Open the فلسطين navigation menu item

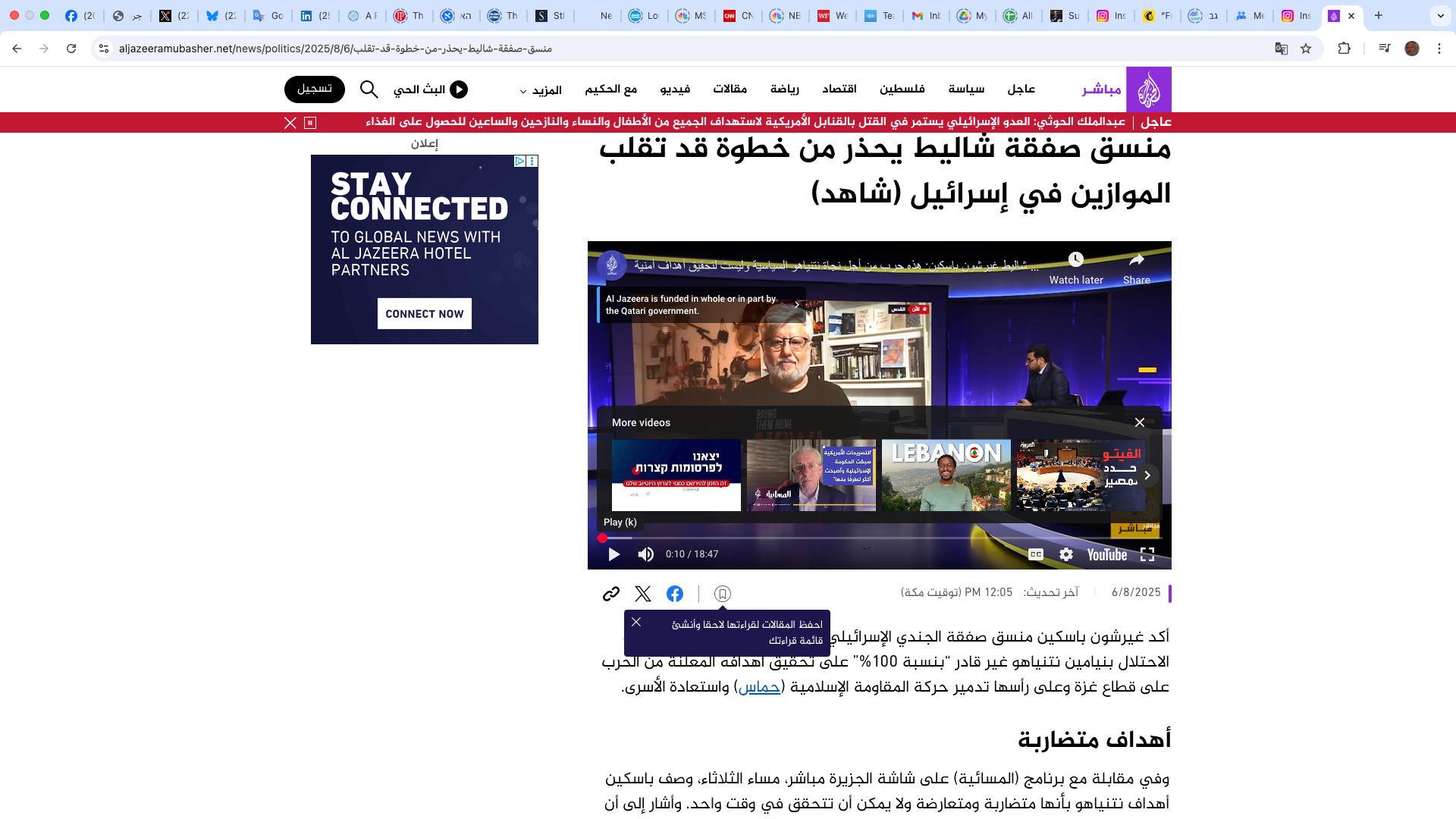click(x=902, y=89)
